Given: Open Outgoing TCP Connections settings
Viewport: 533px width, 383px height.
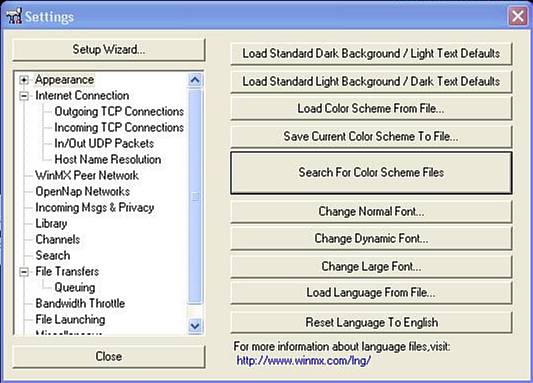Looking at the screenshot, I should click(x=119, y=111).
